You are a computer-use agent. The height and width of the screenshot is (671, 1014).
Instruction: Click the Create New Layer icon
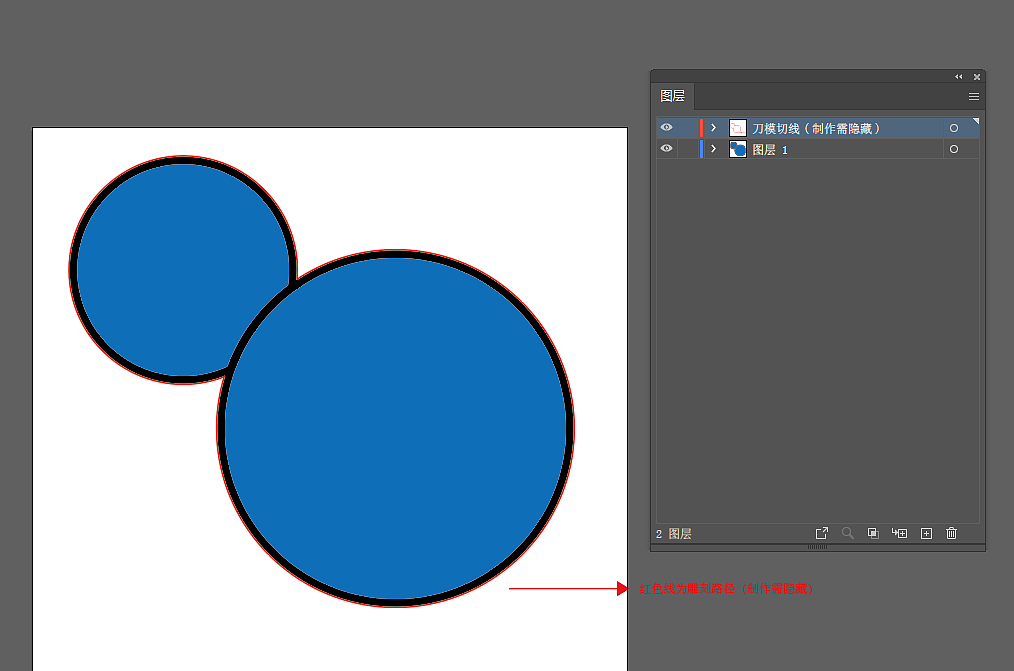click(x=927, y=533)
